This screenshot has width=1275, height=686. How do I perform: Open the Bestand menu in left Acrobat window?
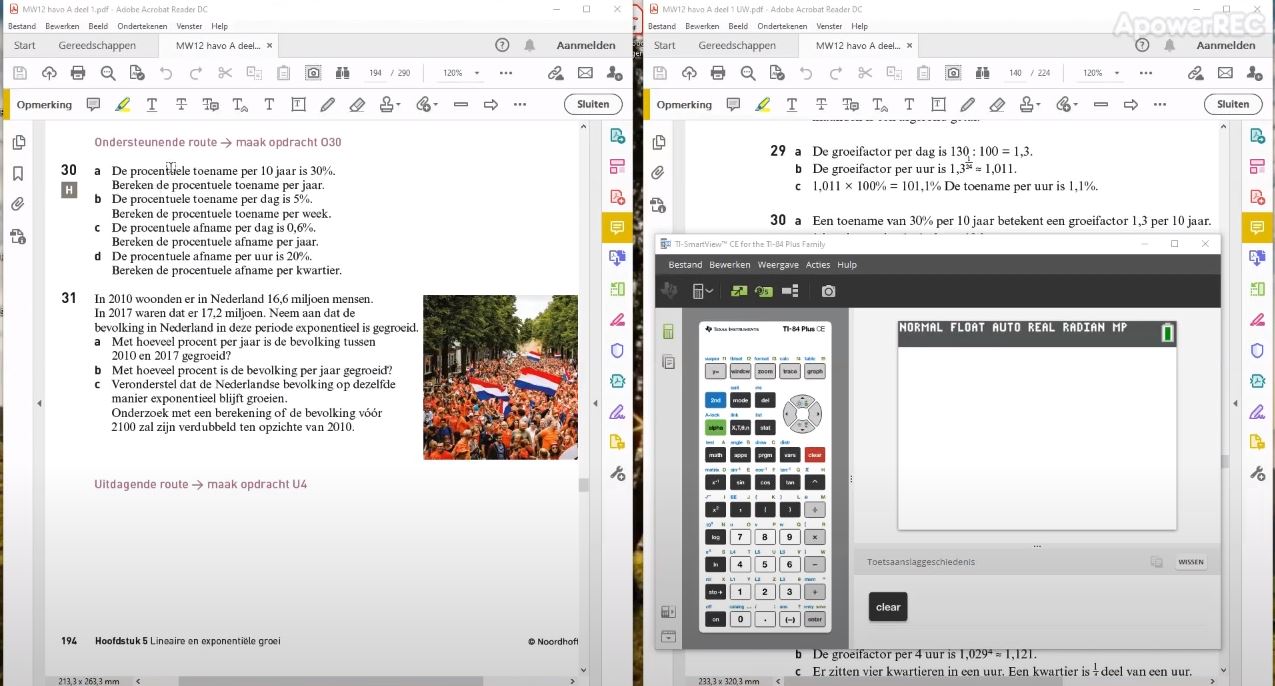point(22,26)
